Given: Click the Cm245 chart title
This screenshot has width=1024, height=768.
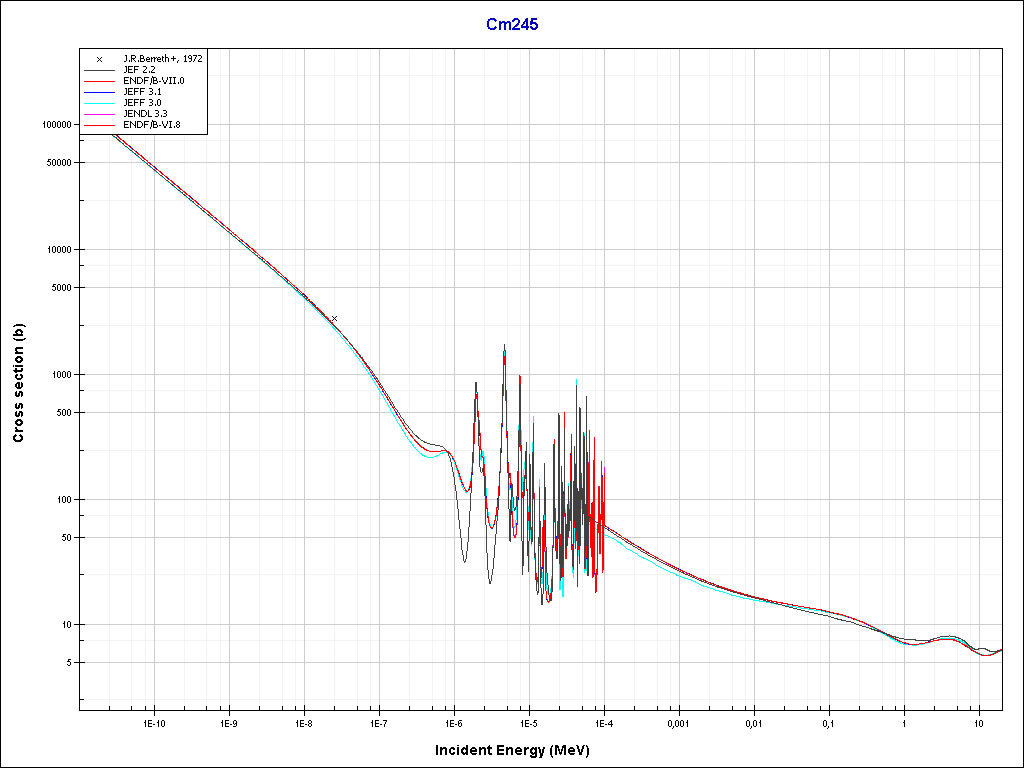Looking at the screenshot, I should click(512, 25).
